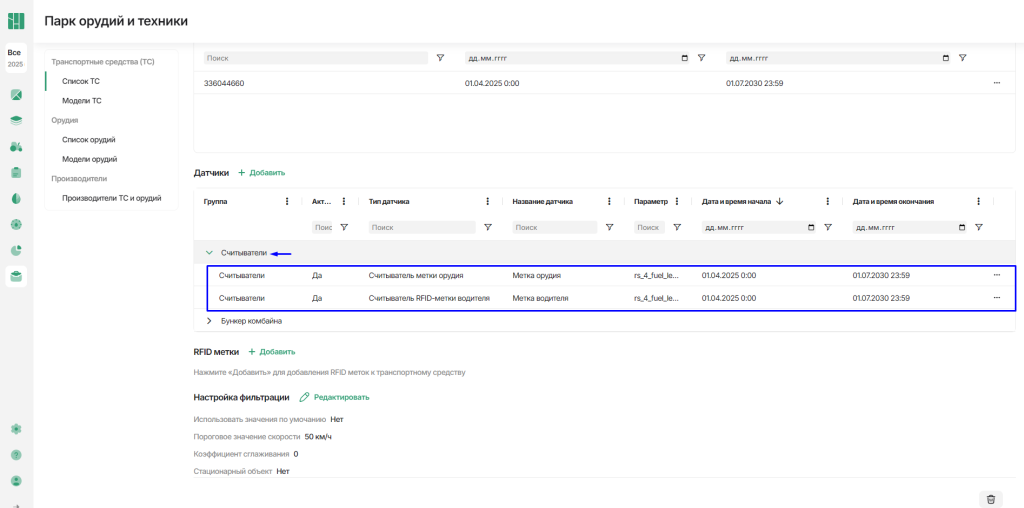Select Производители ТС и орудий menu item
The image size is (1024, 508).
pyautogui.click(x=111, y=198)
